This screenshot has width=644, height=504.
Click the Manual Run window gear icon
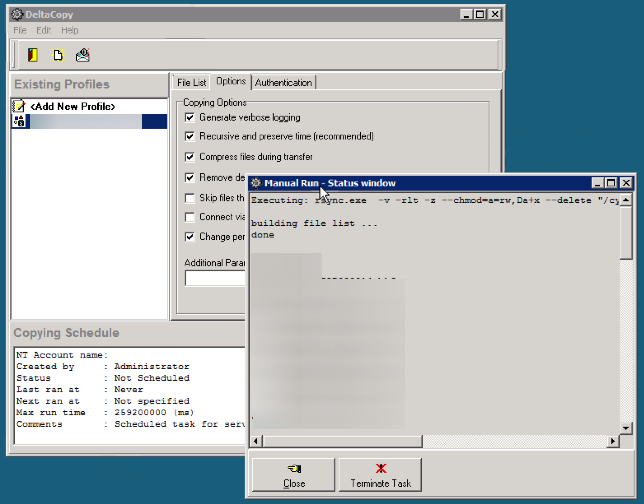(x=256, y=183)
